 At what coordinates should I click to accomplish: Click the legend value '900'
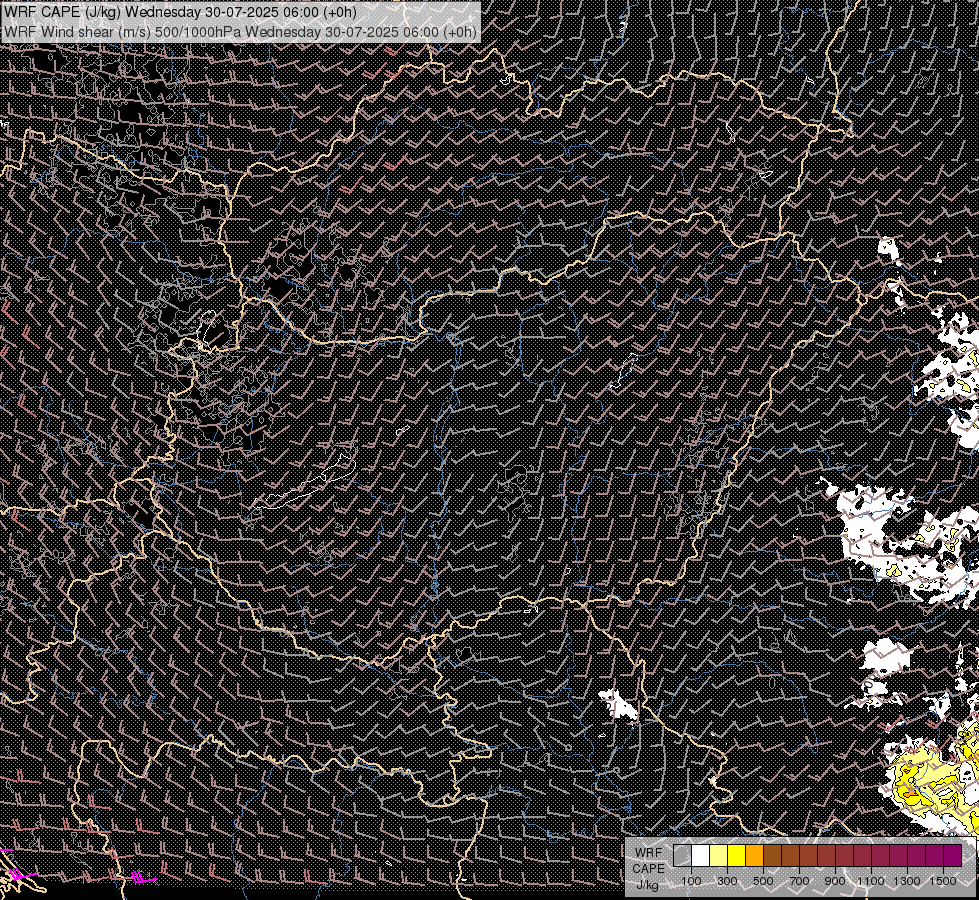[835, 881]
